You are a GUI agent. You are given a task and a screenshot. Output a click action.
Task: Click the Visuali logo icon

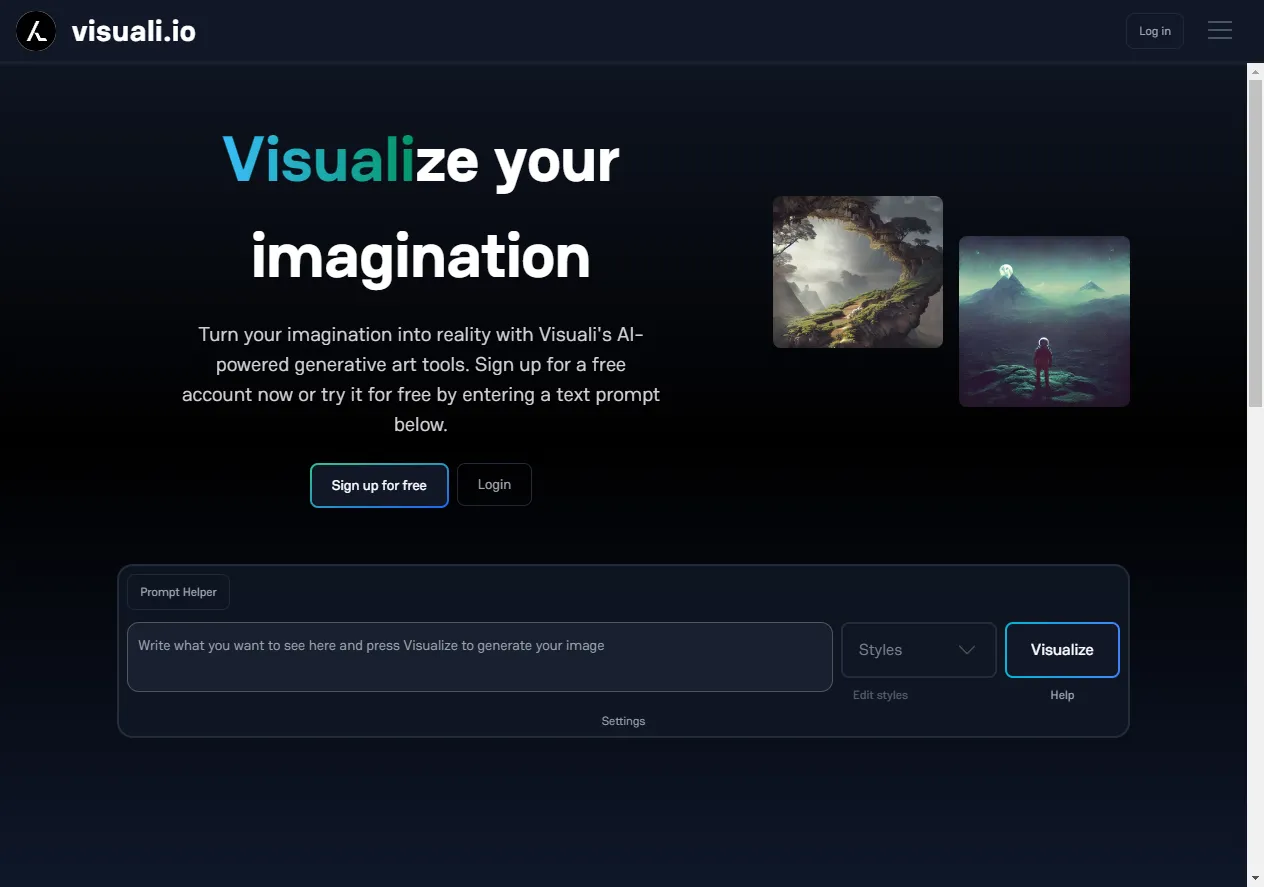35,31
